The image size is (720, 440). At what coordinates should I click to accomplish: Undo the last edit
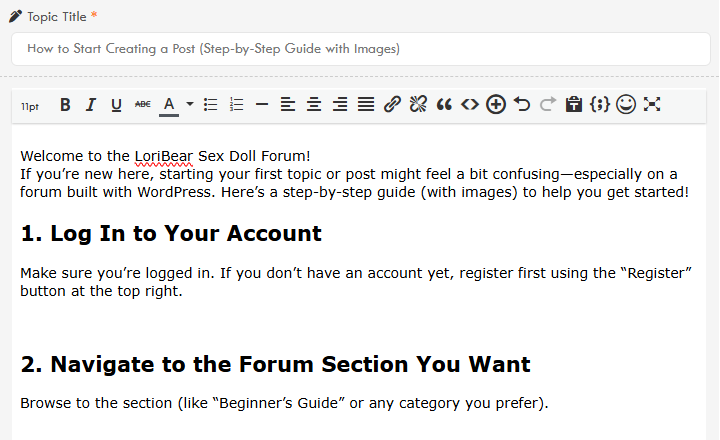click(x=522, y=104)
